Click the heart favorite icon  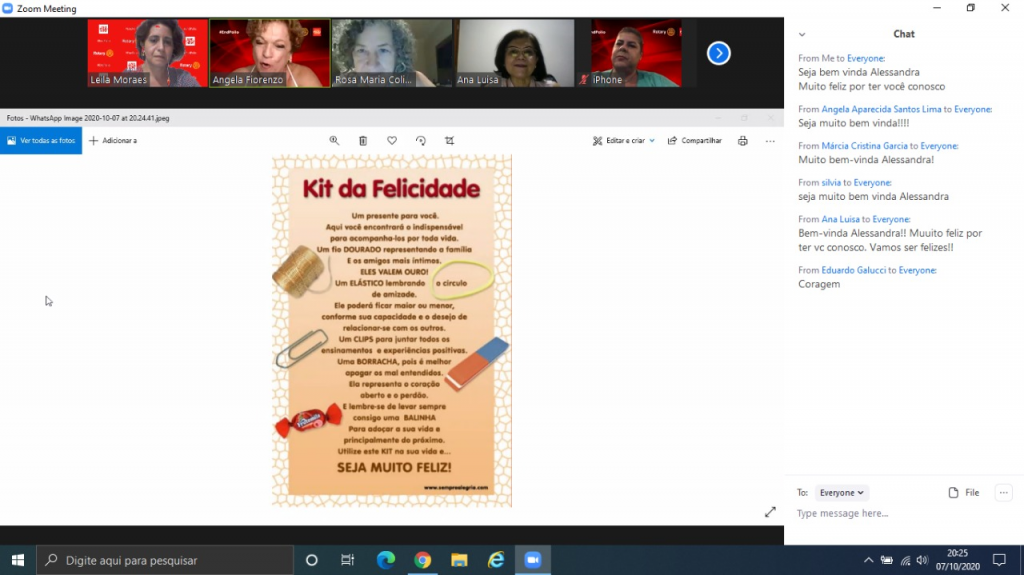[392, 141]
